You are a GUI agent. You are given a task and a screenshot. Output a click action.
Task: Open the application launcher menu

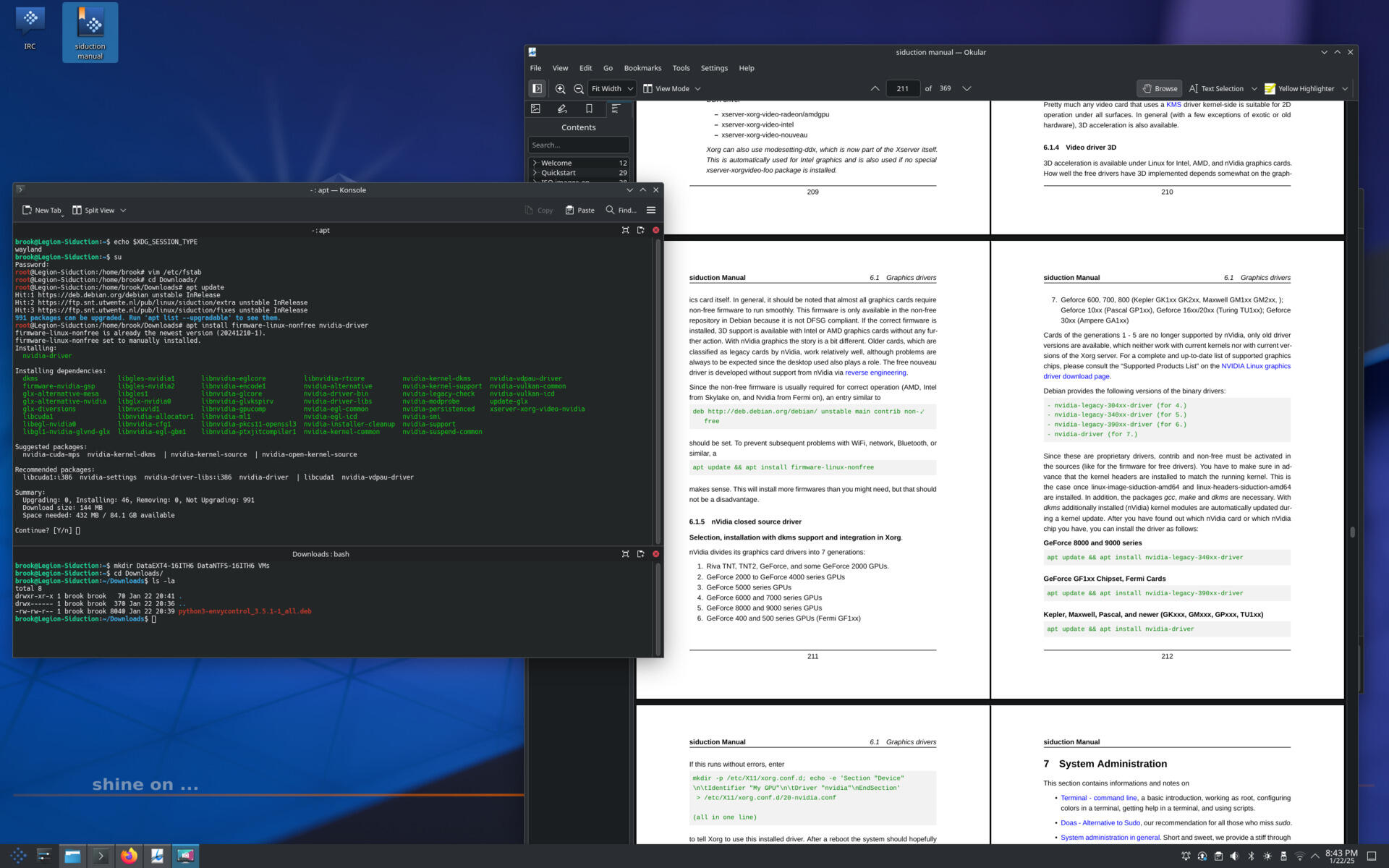[18, 856]
